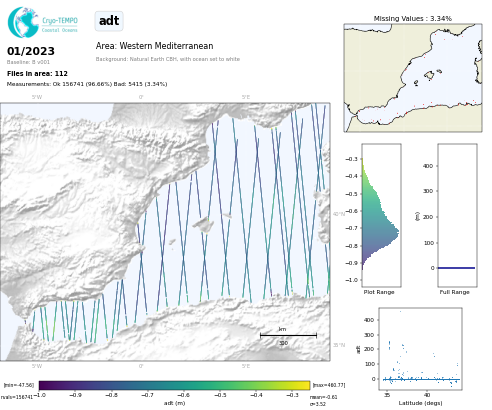
Task: Click Mallorca island on the main map
Action: [x=204, y=224]
